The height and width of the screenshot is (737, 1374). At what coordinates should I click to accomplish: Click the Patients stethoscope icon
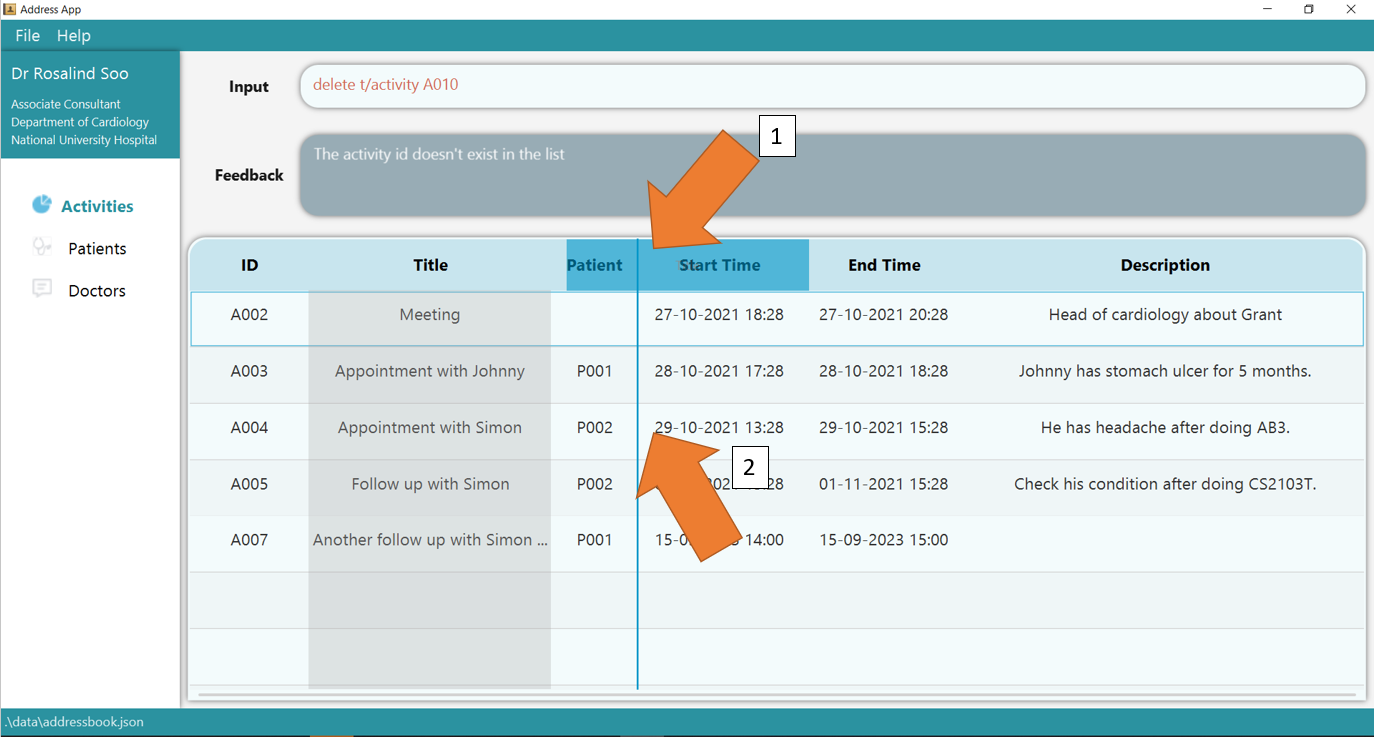tap(41, 246)
